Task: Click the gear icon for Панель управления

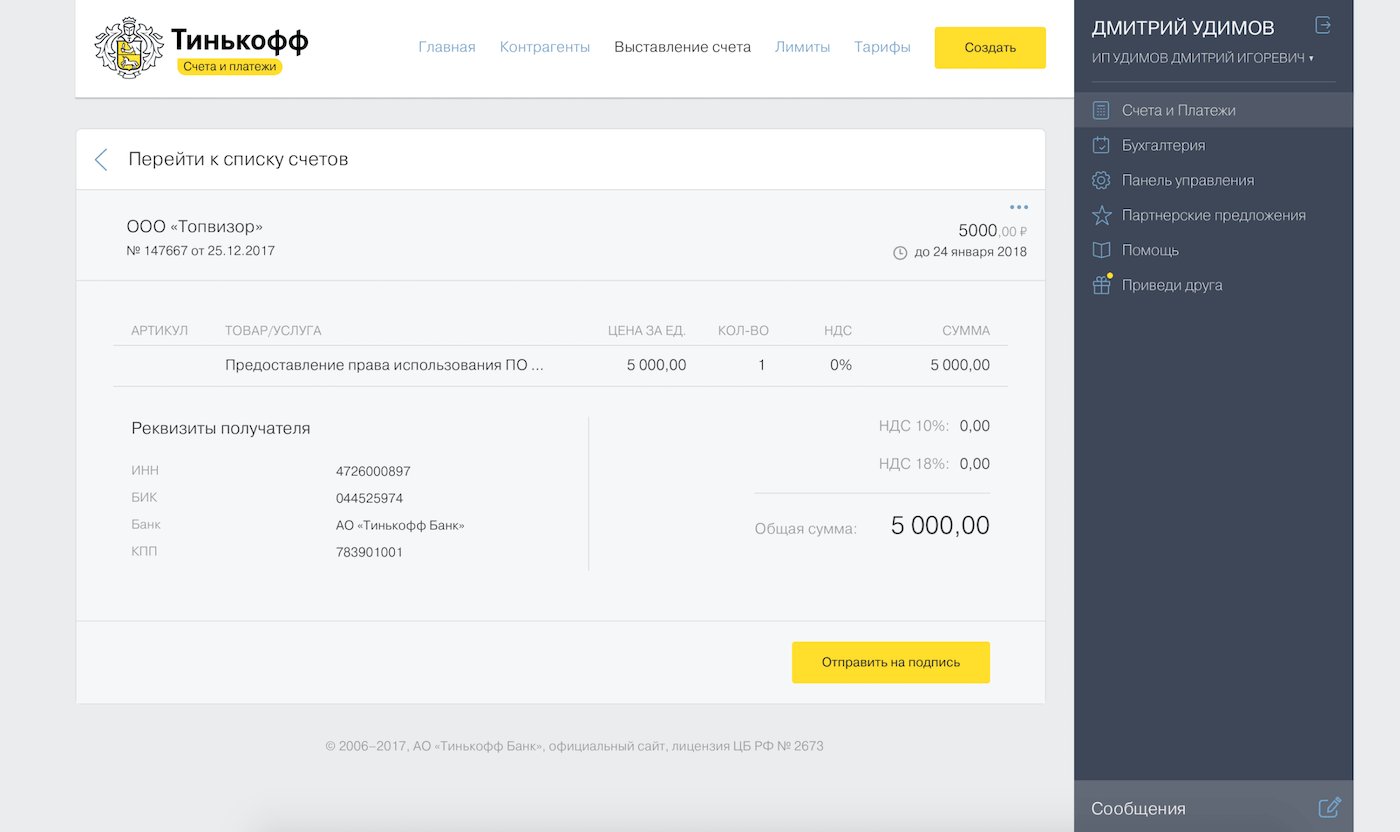Action: (1101, 180)
